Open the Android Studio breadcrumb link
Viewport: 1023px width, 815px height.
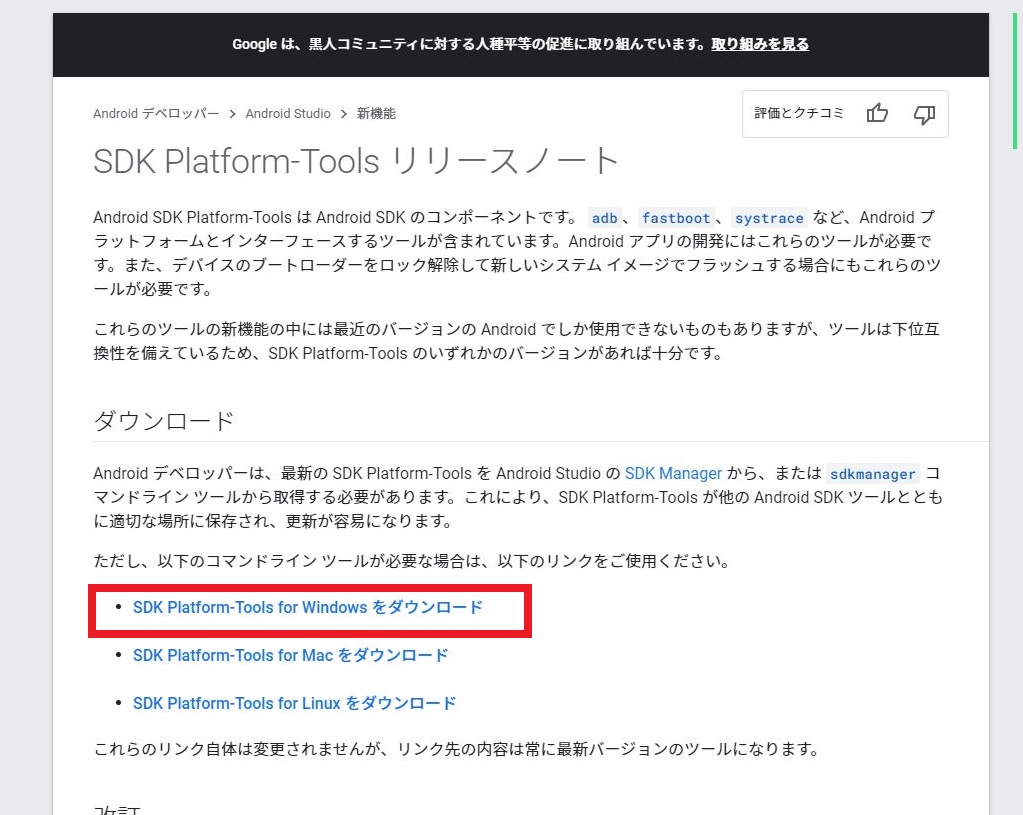pos(288,114)
